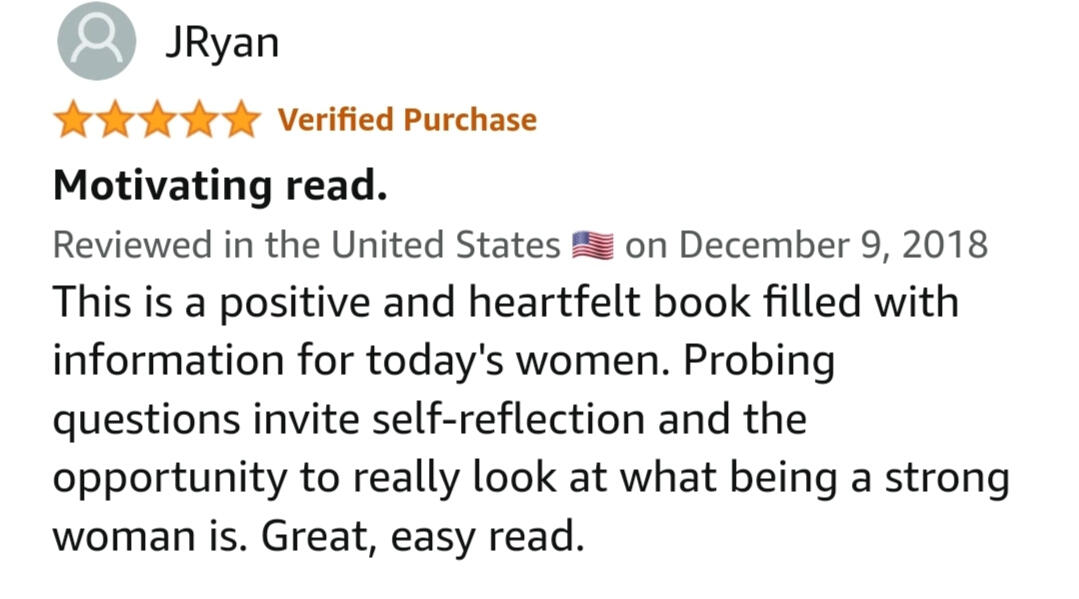
Task: Click the United States flag icon
Action: click(592, 245)
